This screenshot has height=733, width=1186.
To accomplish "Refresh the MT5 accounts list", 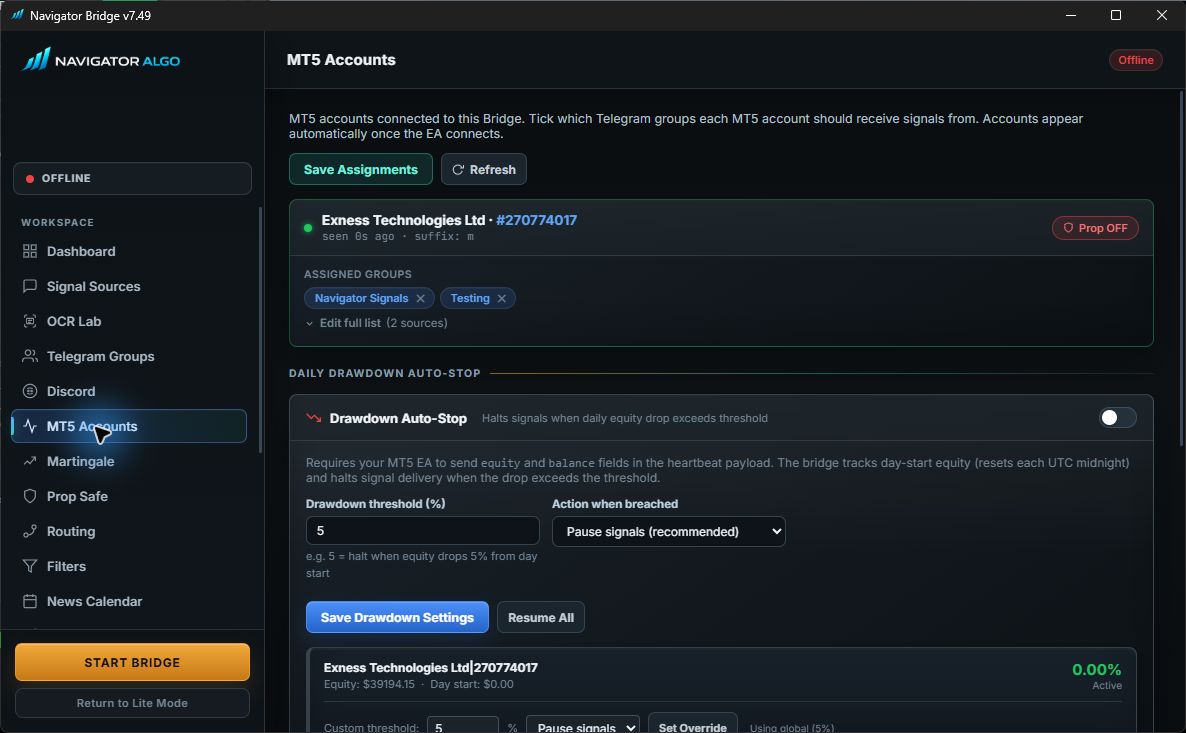I will [484, 169].
